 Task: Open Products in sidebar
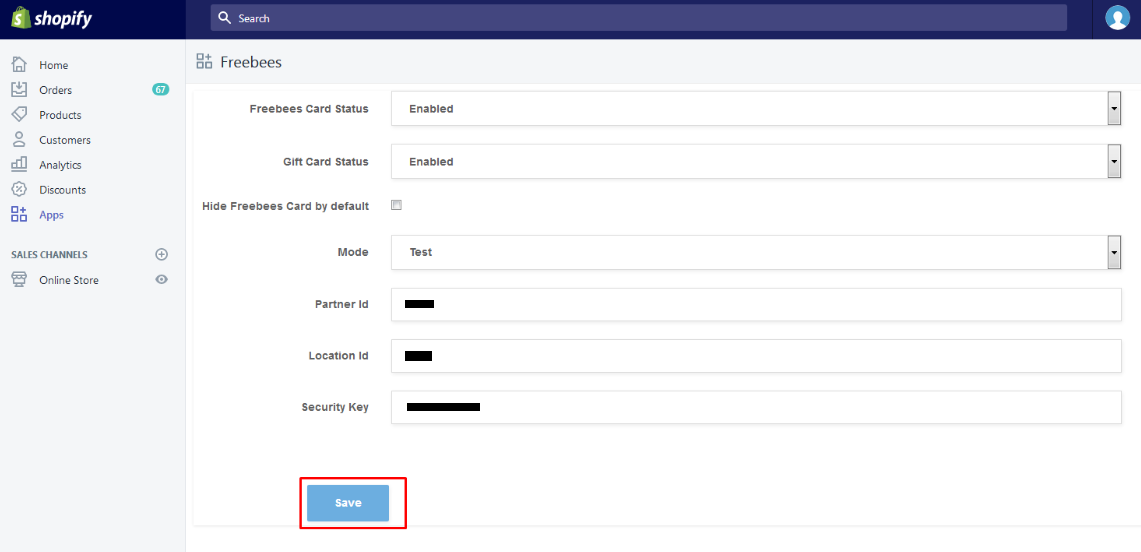[x=60, y=115]
